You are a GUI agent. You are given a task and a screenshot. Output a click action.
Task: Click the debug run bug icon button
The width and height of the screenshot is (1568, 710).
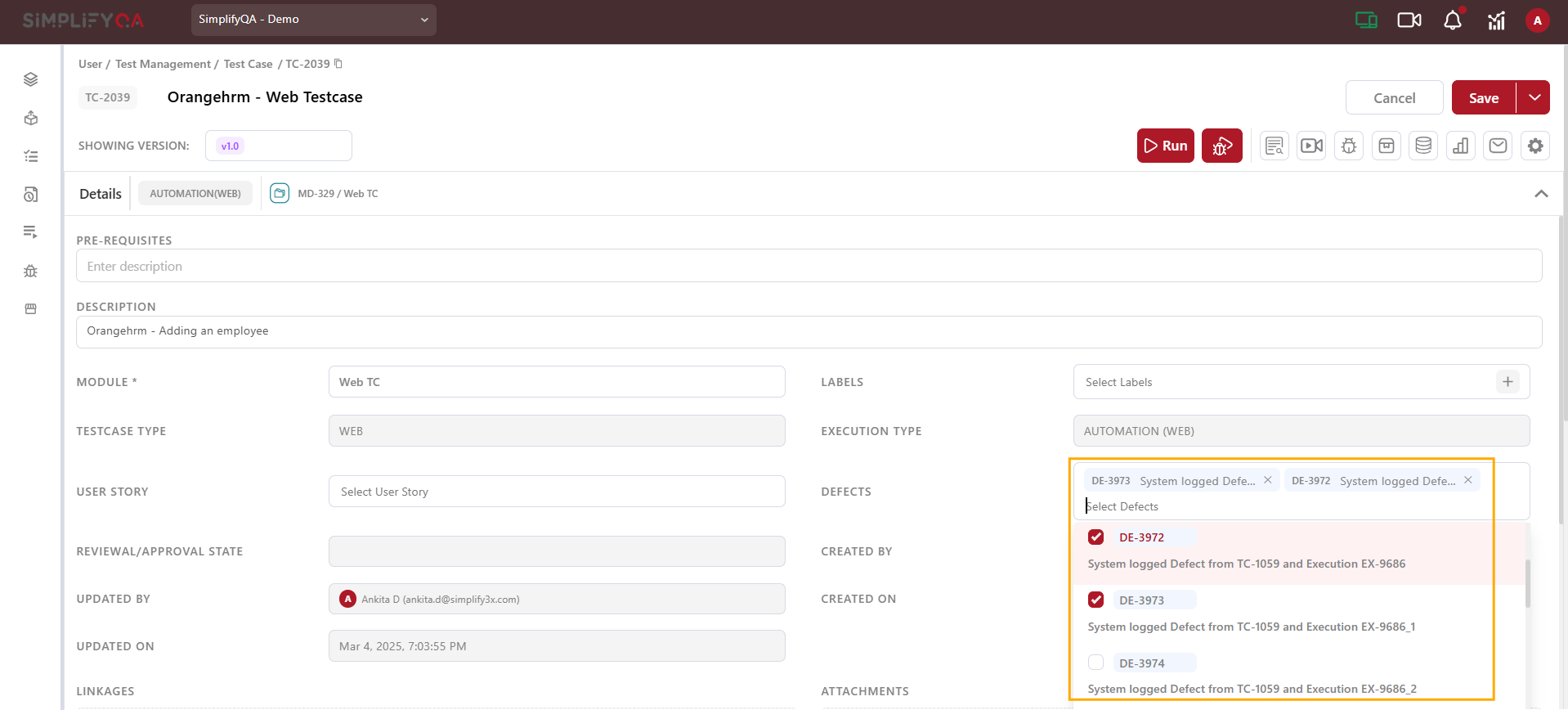(x=1221, y=146)
